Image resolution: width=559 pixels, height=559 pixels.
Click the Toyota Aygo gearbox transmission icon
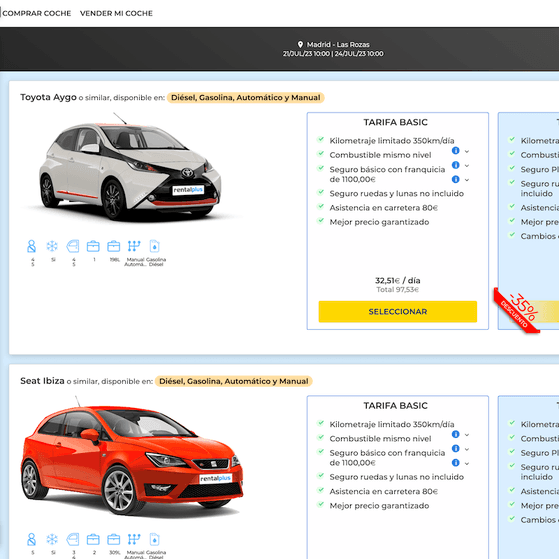coord(134,246)
